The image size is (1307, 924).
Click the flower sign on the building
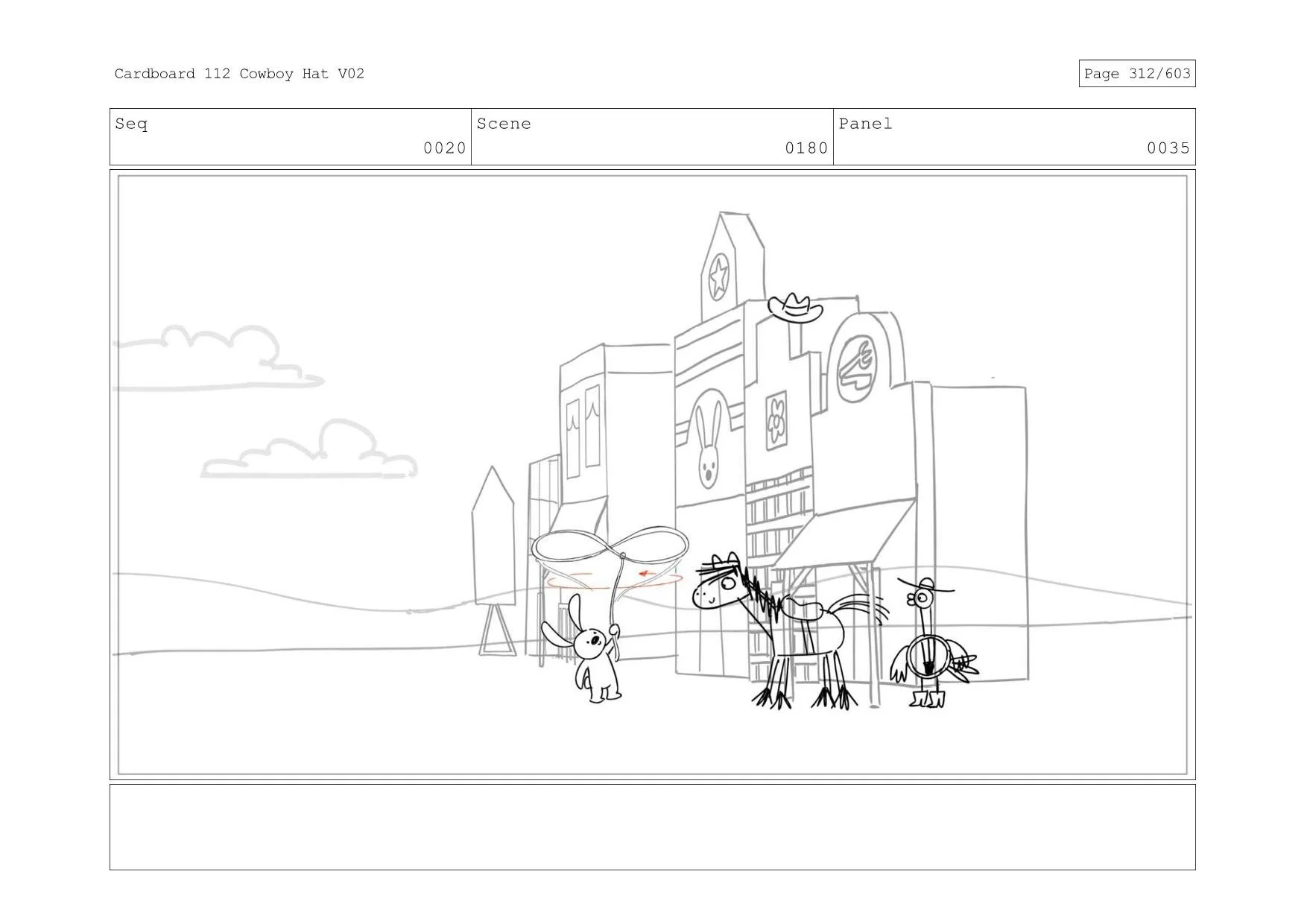pos(776,420)
